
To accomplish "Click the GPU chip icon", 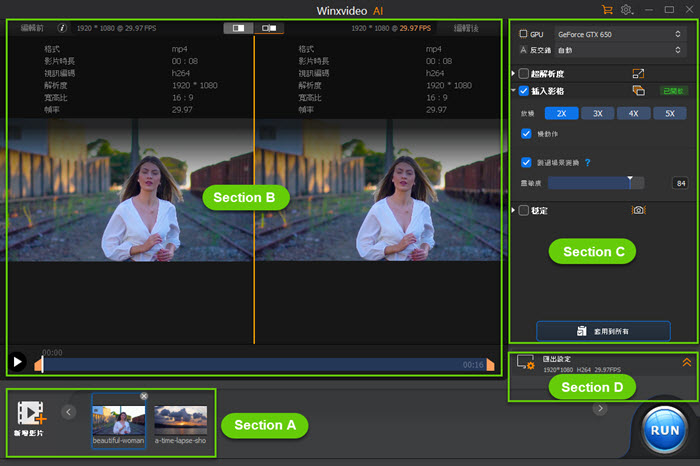I will pyautogui.click(x=523, y=34).
